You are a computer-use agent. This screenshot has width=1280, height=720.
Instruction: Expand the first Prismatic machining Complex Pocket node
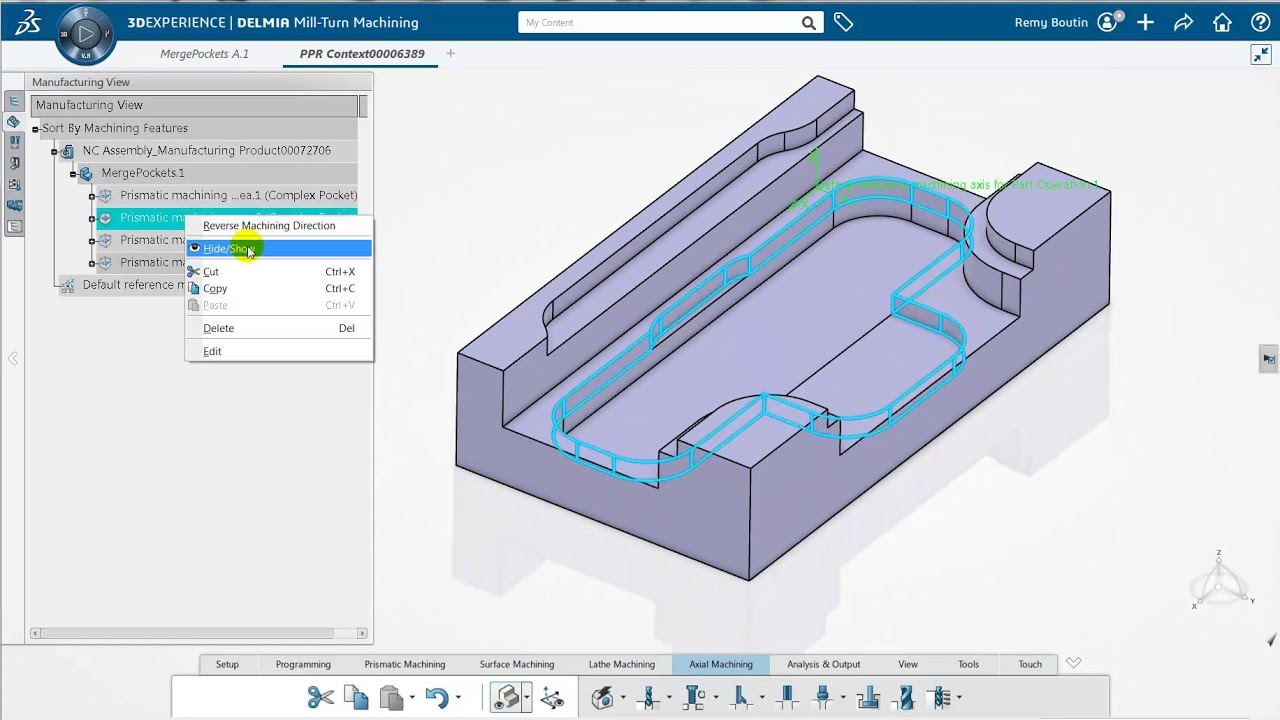click(x=92, y=196)
